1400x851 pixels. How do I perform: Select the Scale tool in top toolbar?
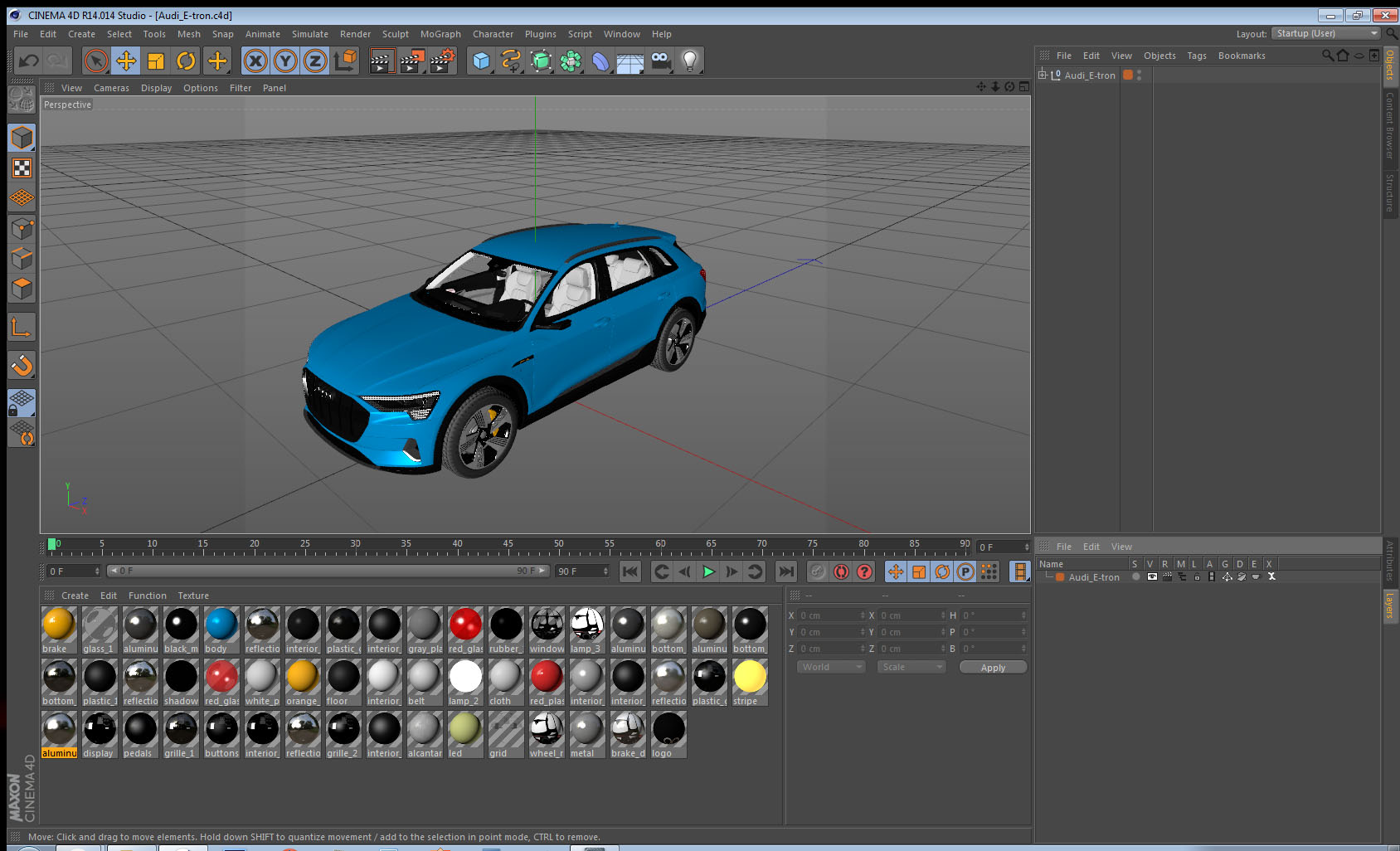pyautogui.click(x=156, y=61)
